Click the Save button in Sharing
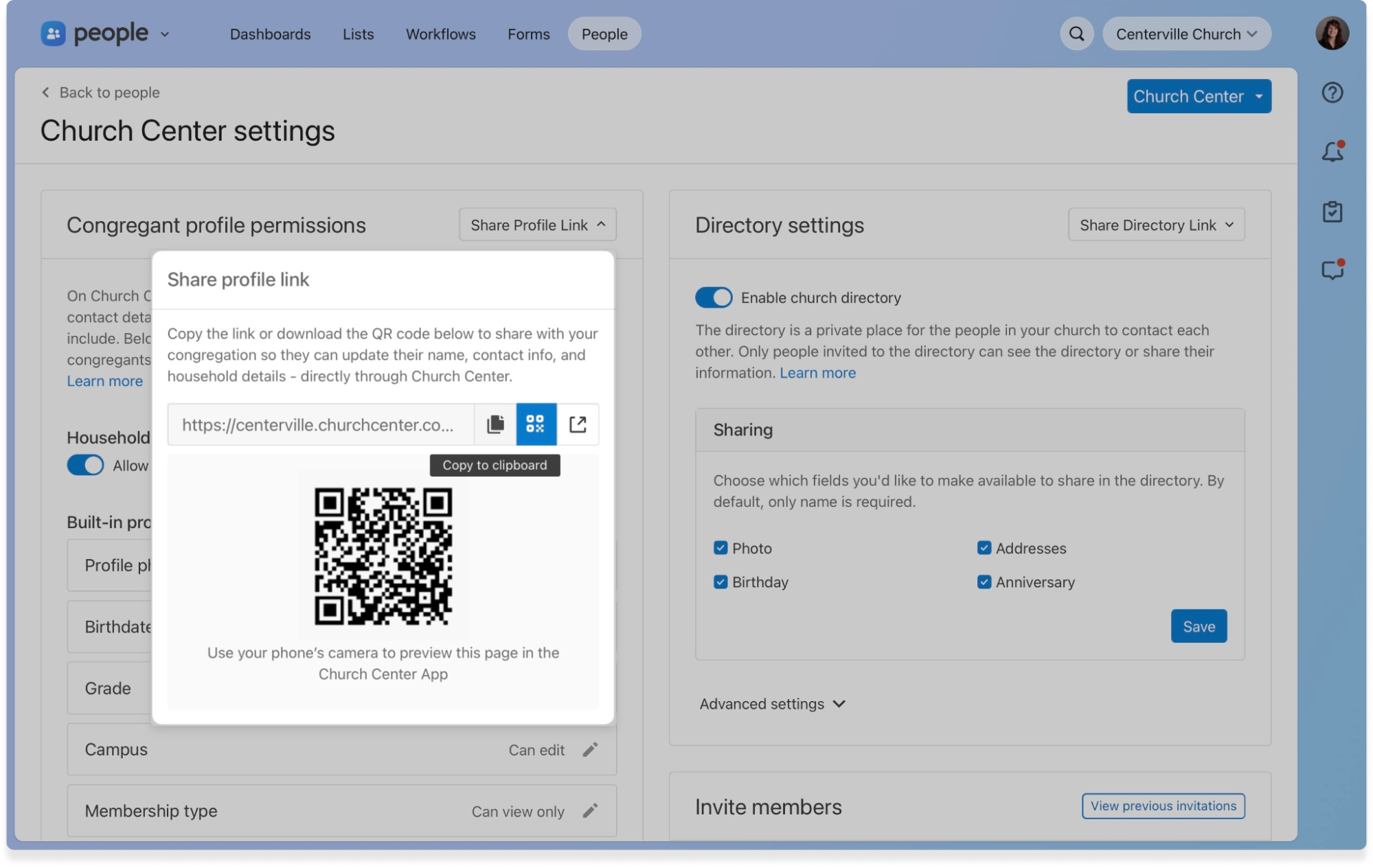 (x=1199, y=626)
